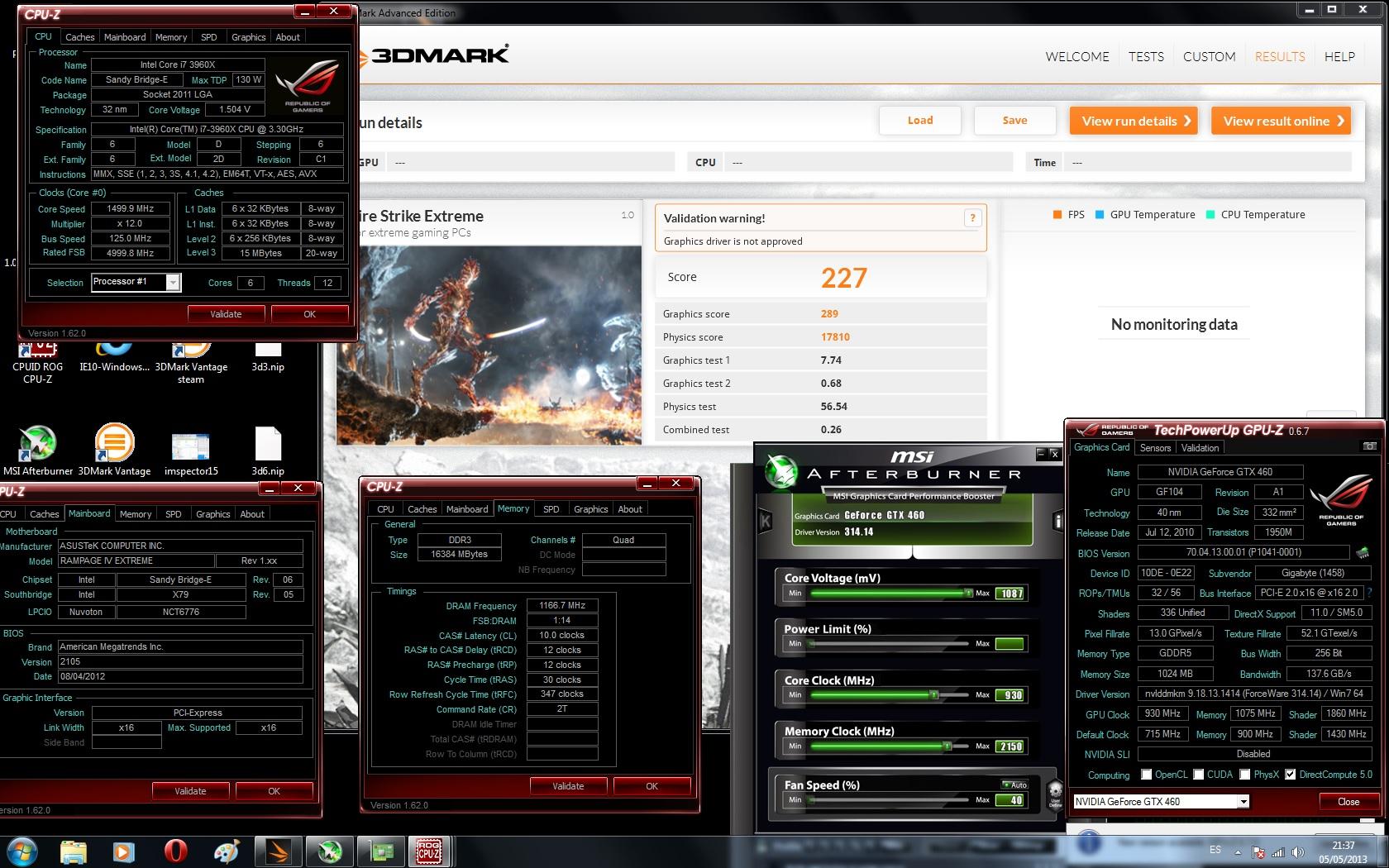Open the IE10-Windows installer desktop icon
Screen dimensions: 1389x868
[x=114, y=357]
